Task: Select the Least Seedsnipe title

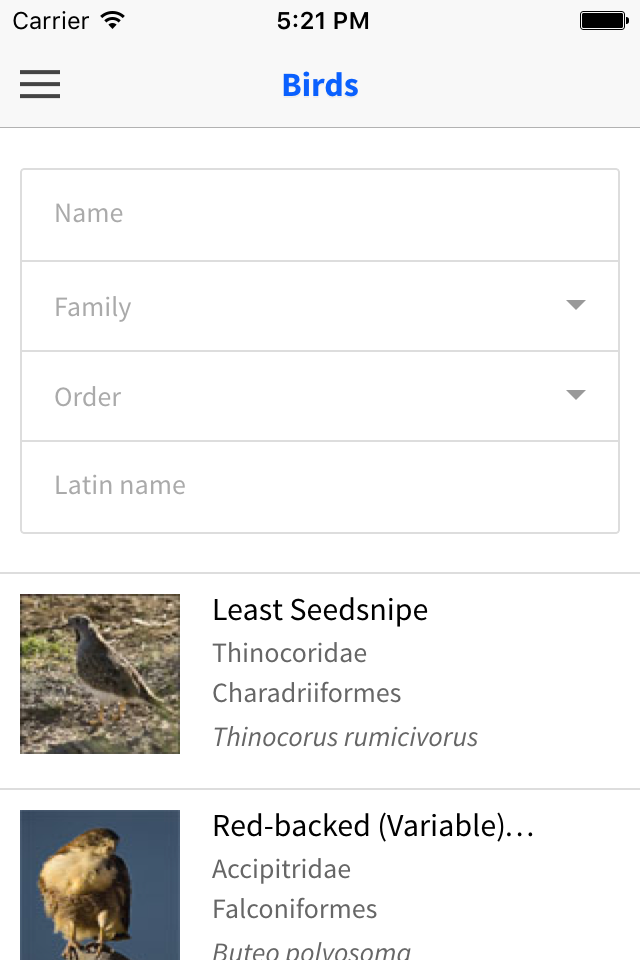Action: [320, 610]
